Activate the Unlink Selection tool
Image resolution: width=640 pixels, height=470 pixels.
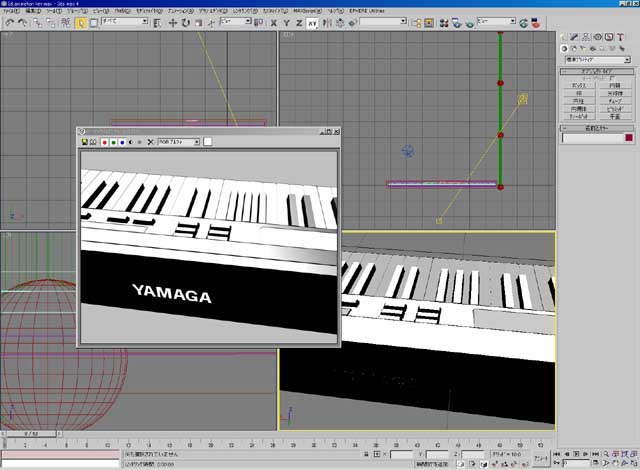pyautogui.click(x=51, y=23)
